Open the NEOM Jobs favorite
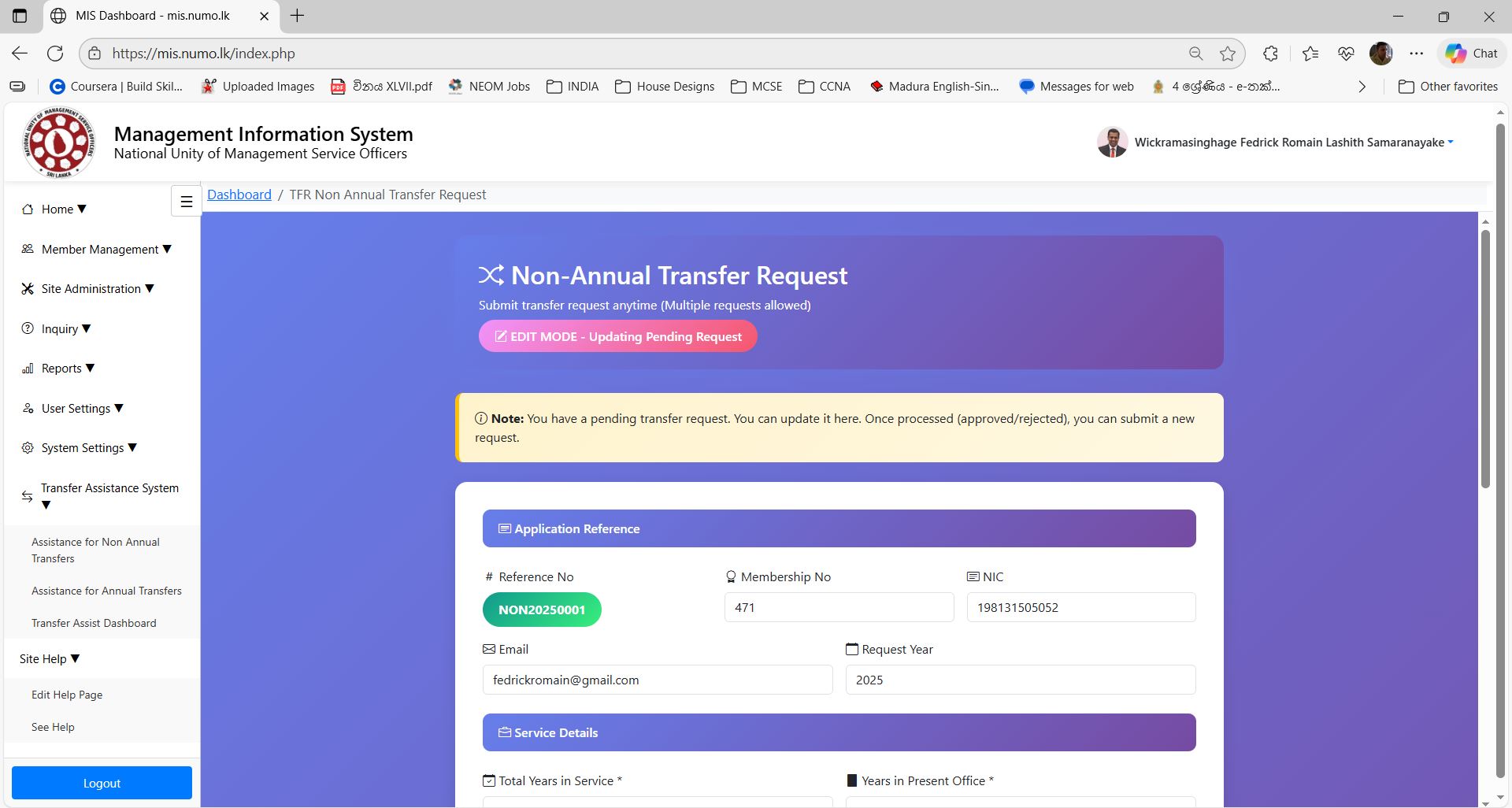The image size is (1512, 808). (488, 87)
